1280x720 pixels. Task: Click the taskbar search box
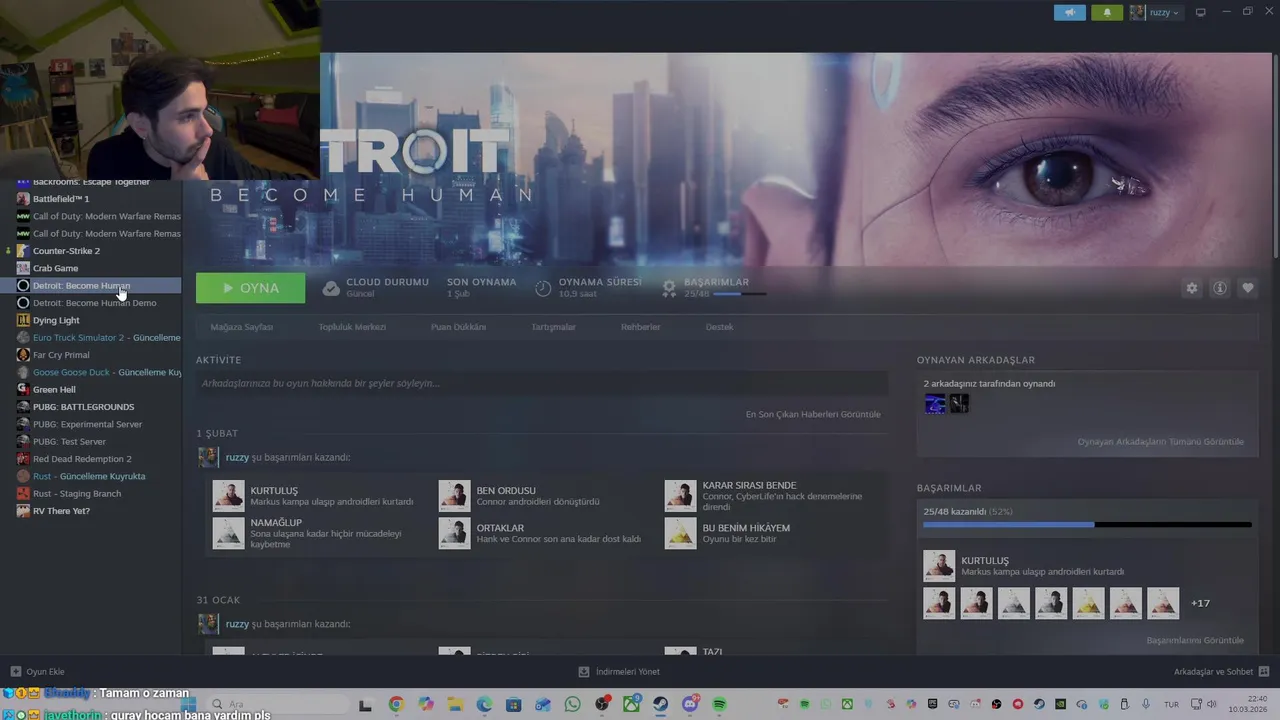[x=277, y=704]
